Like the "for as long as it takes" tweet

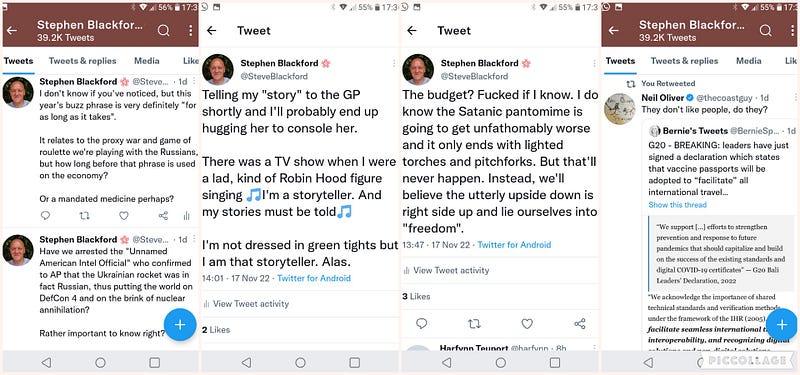tap(124, 216)
